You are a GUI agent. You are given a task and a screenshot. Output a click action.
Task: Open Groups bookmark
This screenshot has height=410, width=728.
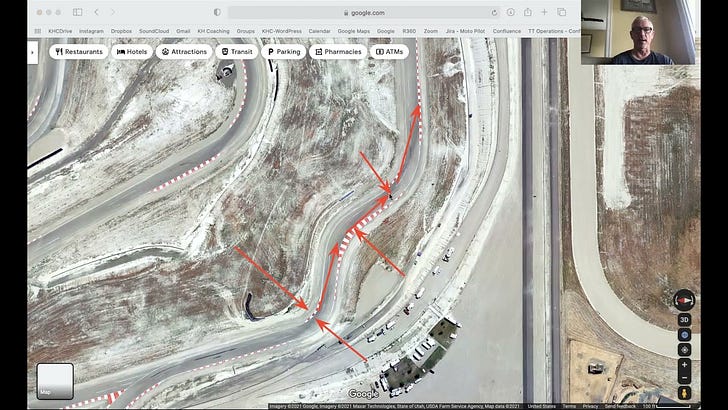click(246, 31)
